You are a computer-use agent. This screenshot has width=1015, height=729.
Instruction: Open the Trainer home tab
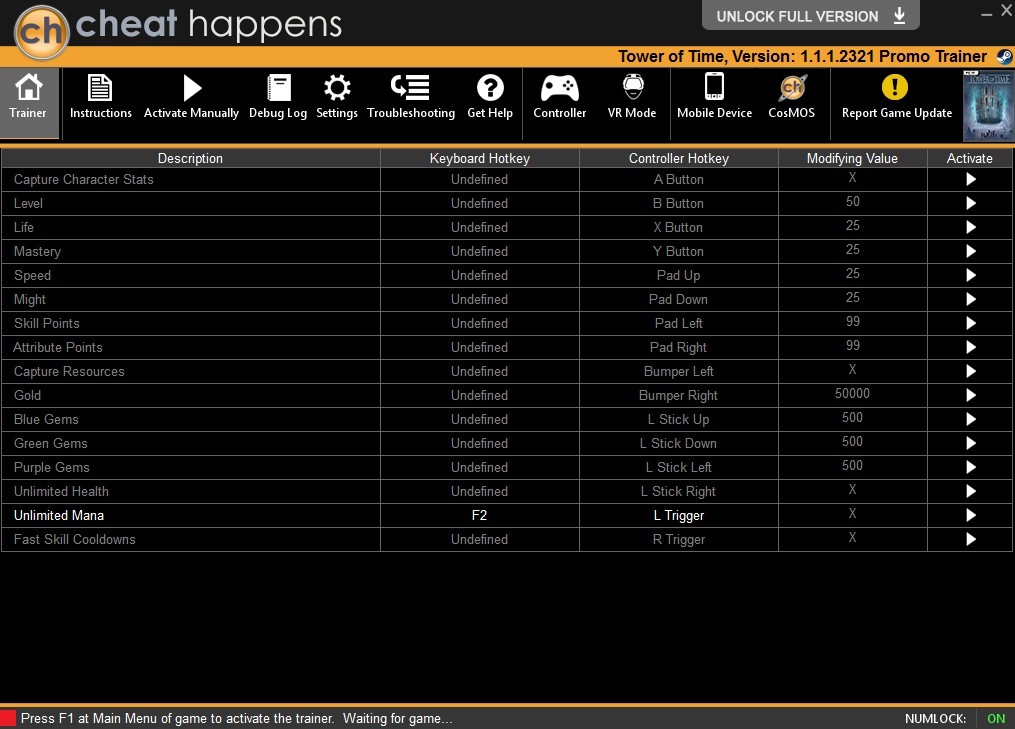(29, 103)
